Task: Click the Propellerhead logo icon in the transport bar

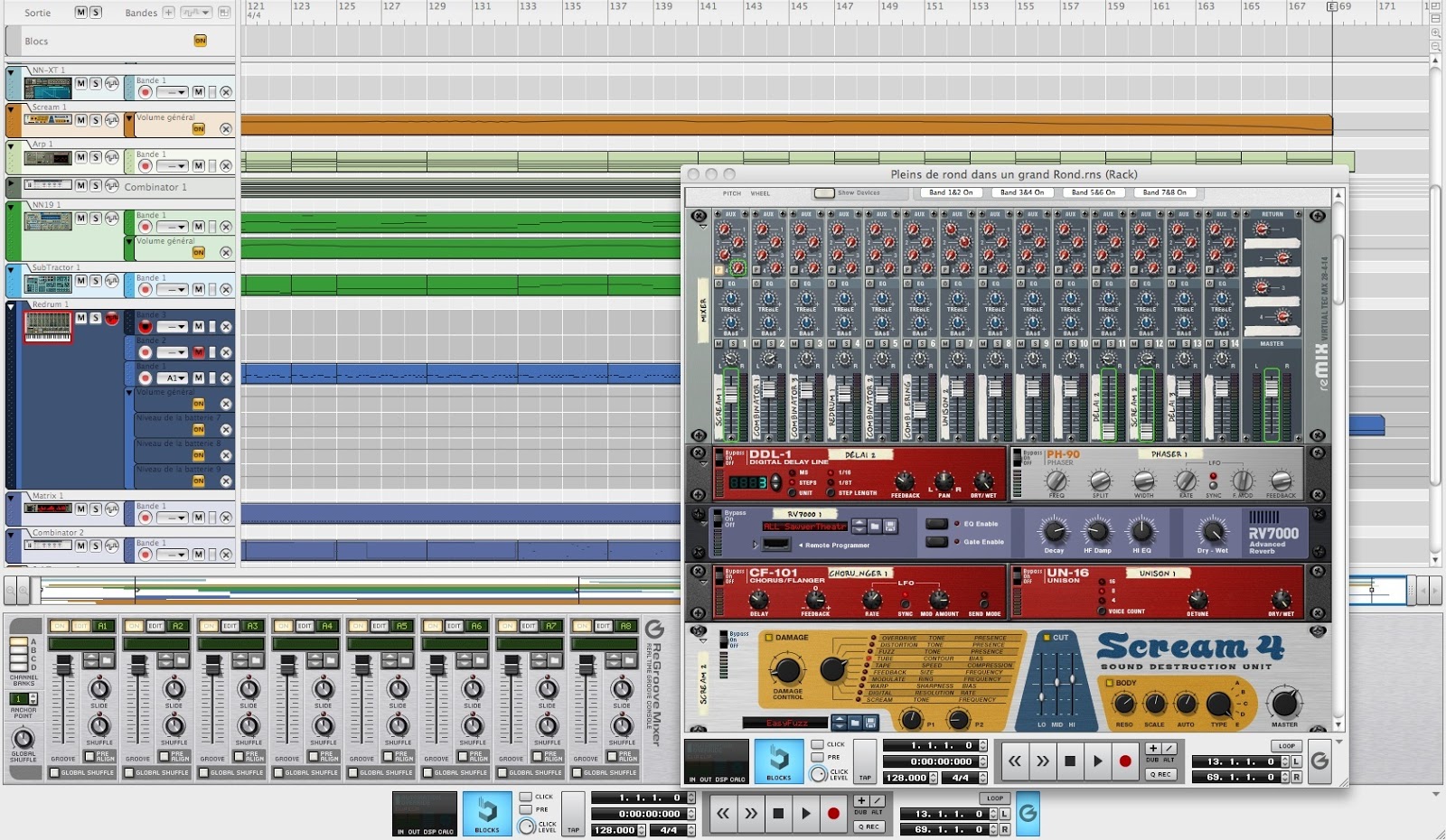Action: tap(1026, 813)
